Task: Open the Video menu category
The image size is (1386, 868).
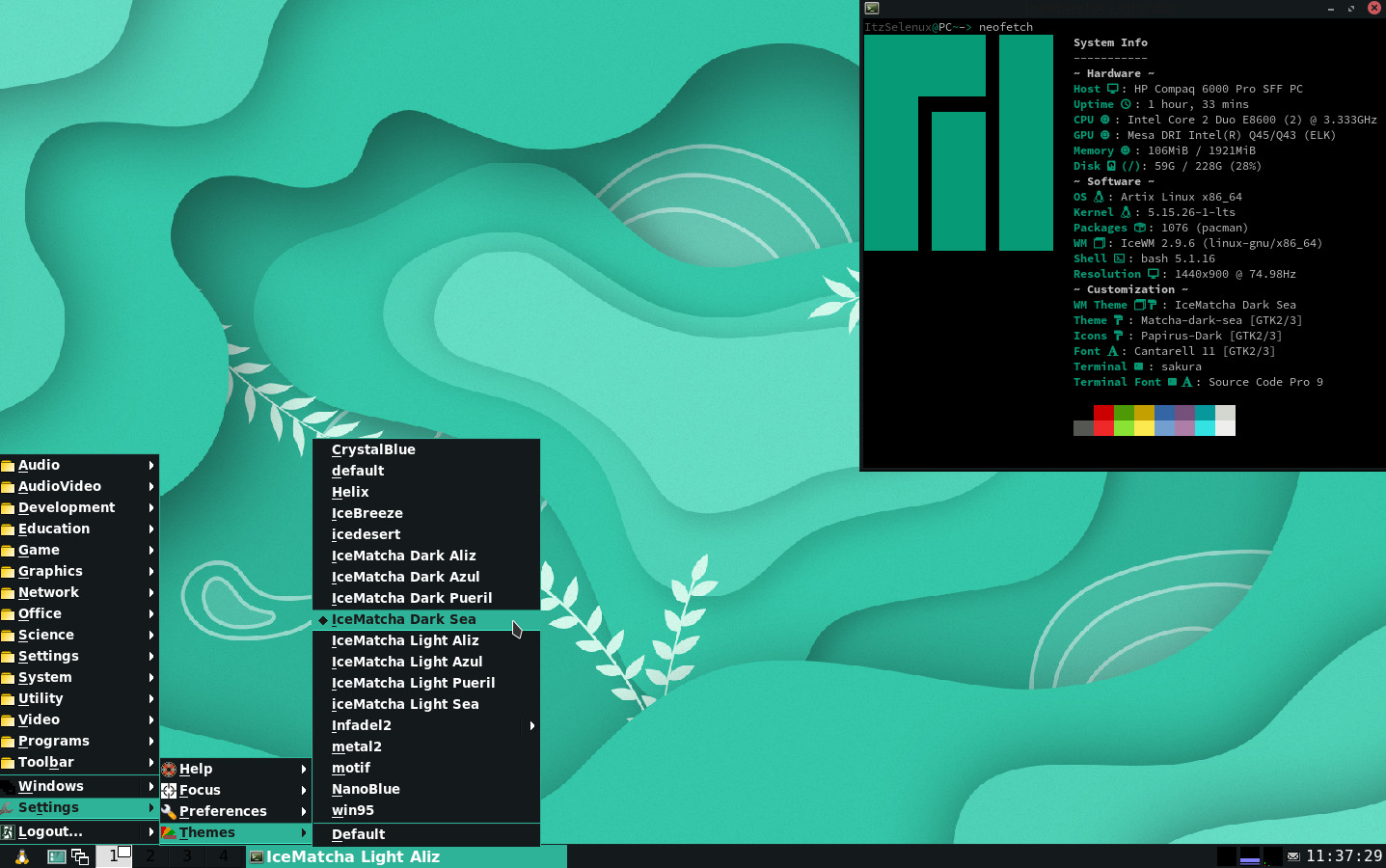Action: (x=79, y=719)
